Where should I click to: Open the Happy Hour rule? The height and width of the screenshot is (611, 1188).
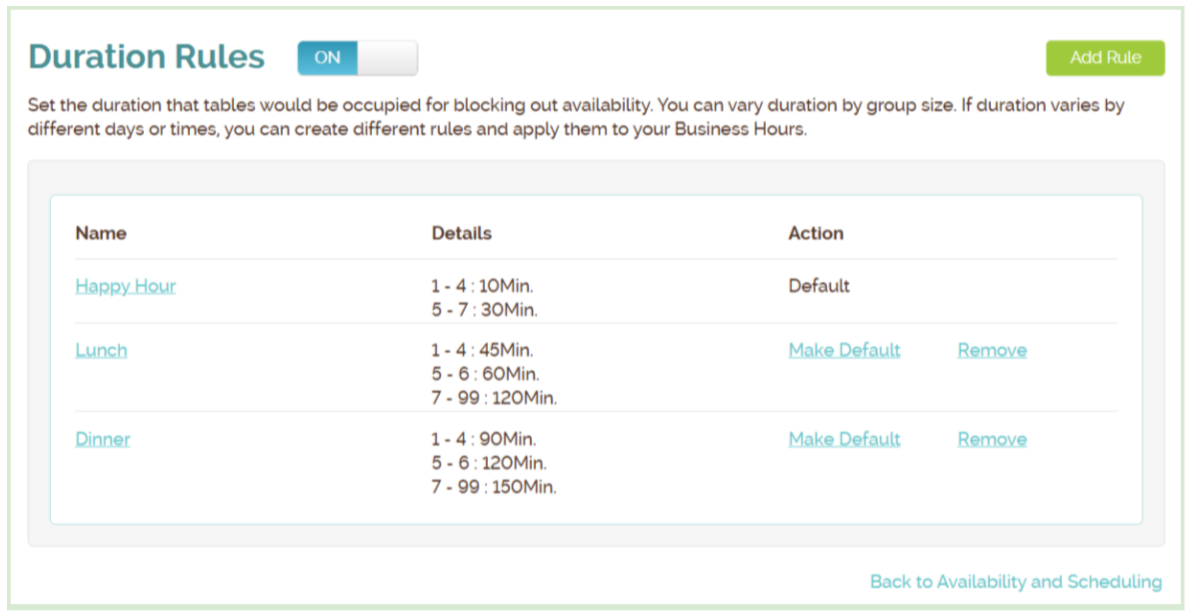(x=125, y=286)
